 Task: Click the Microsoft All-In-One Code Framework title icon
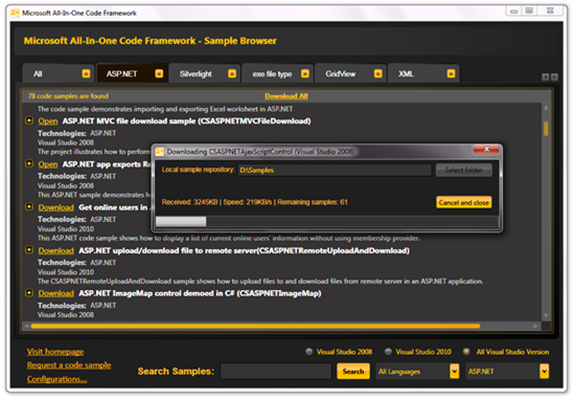click(x=15, y=13)
